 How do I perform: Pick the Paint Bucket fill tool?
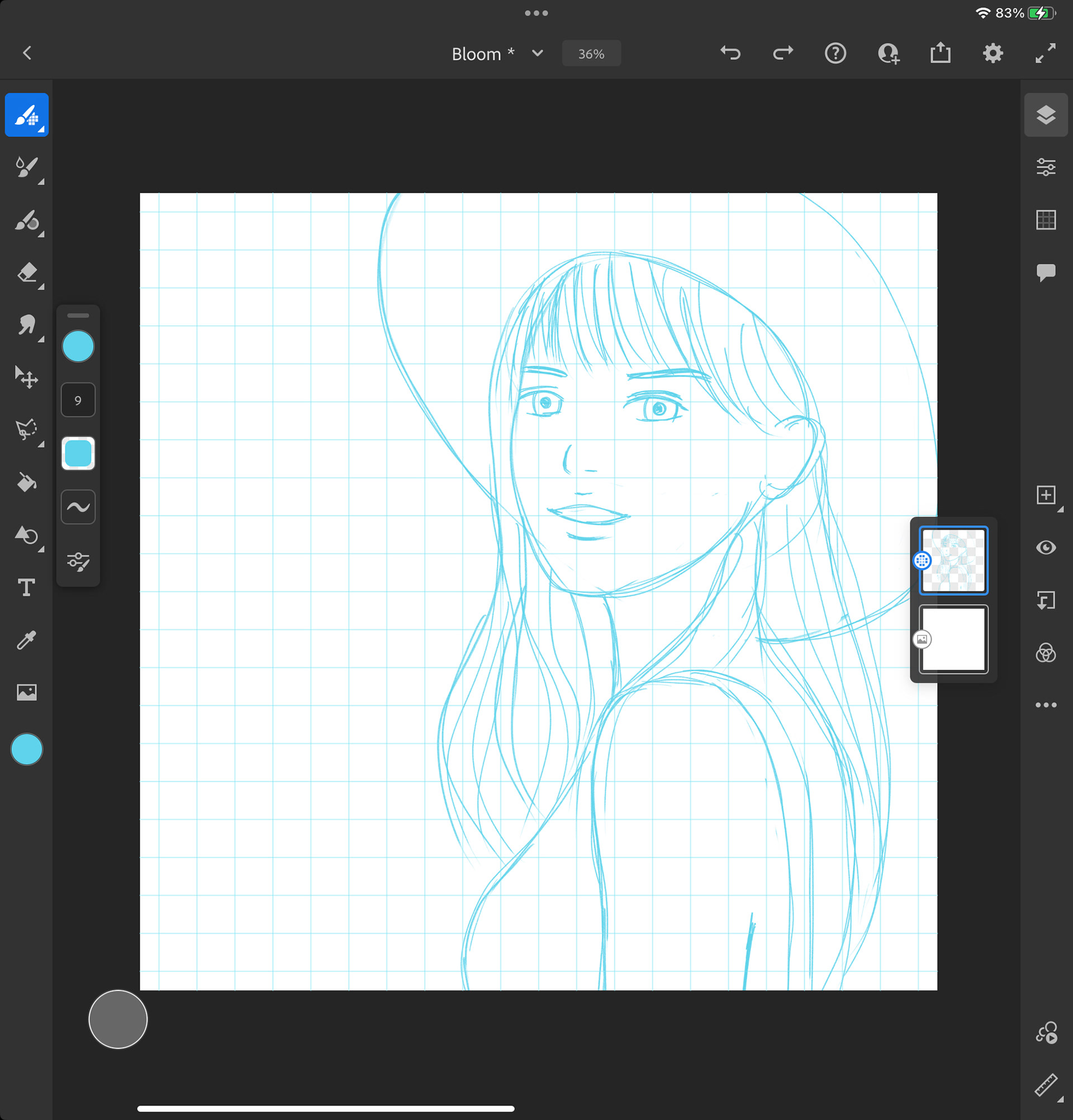tap(26, 482)
